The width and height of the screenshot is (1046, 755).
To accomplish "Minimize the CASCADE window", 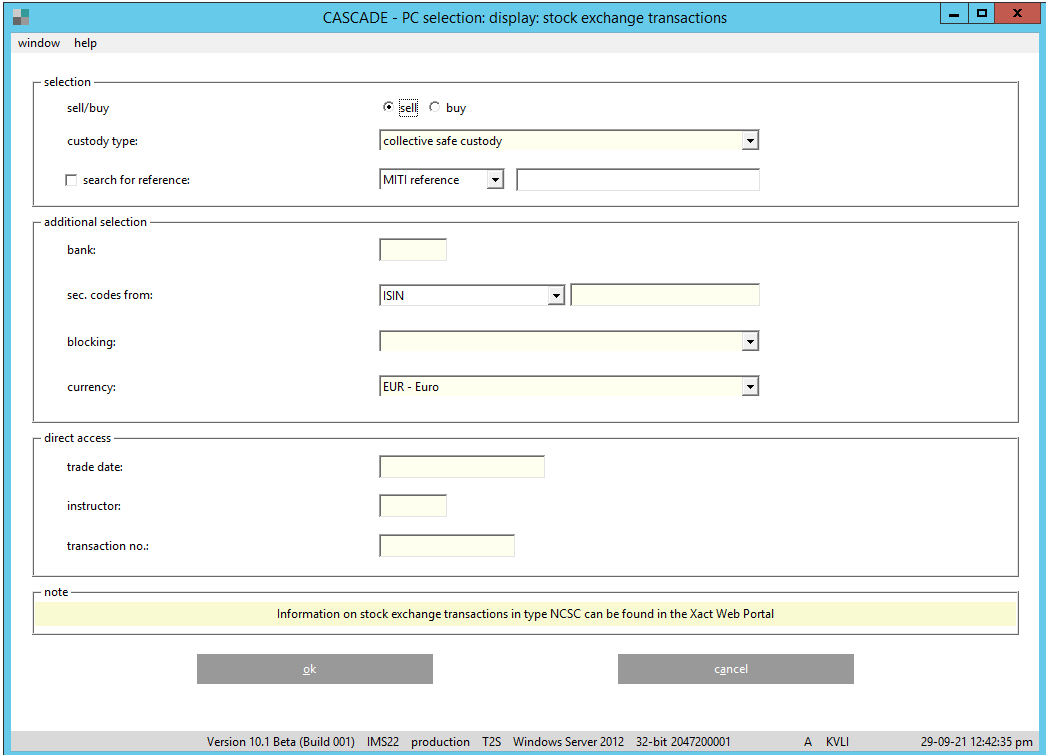I will [x=955, y=14].
